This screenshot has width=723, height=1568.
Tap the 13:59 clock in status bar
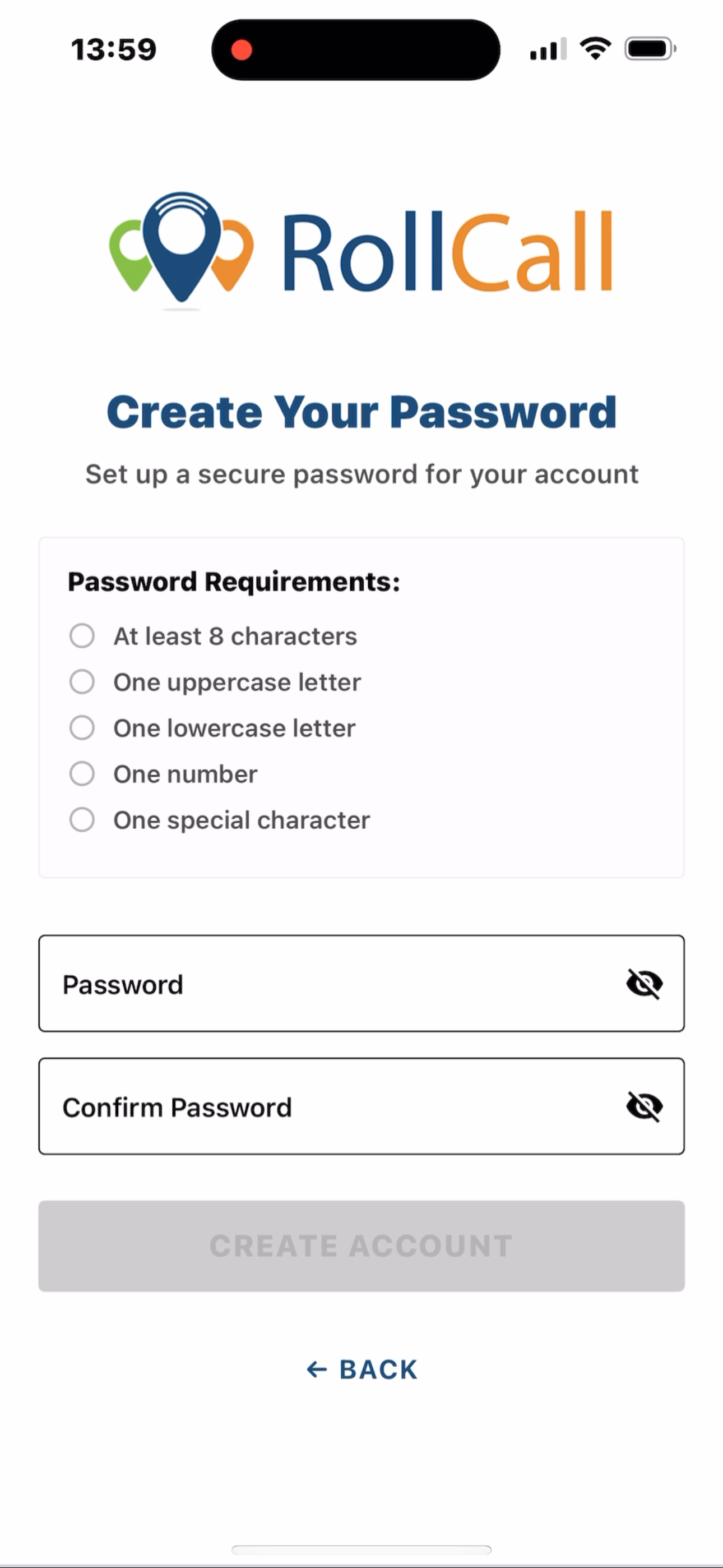(x=114, y=49)
